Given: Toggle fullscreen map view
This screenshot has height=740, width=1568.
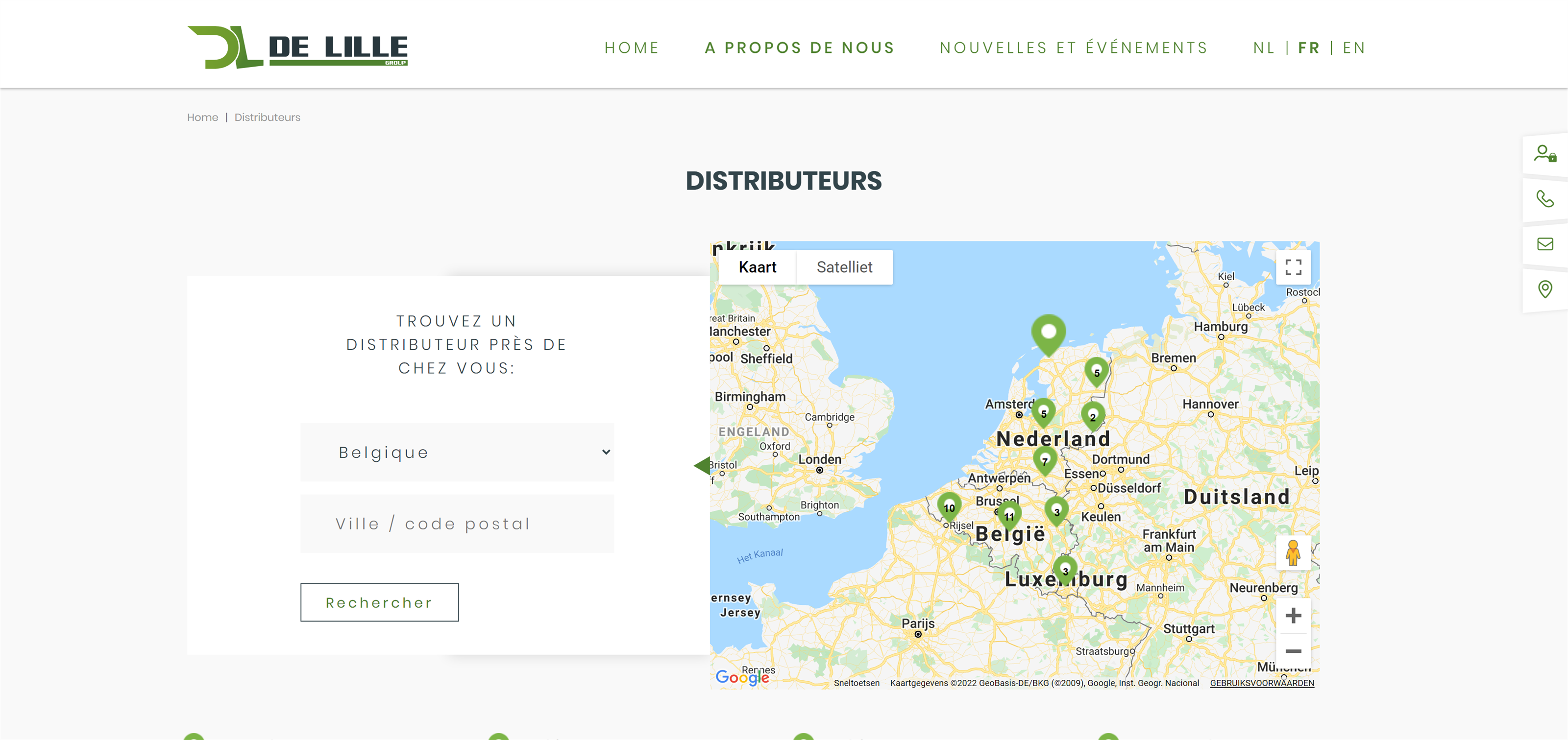Looking at the screenshot, I should 1293,267.
